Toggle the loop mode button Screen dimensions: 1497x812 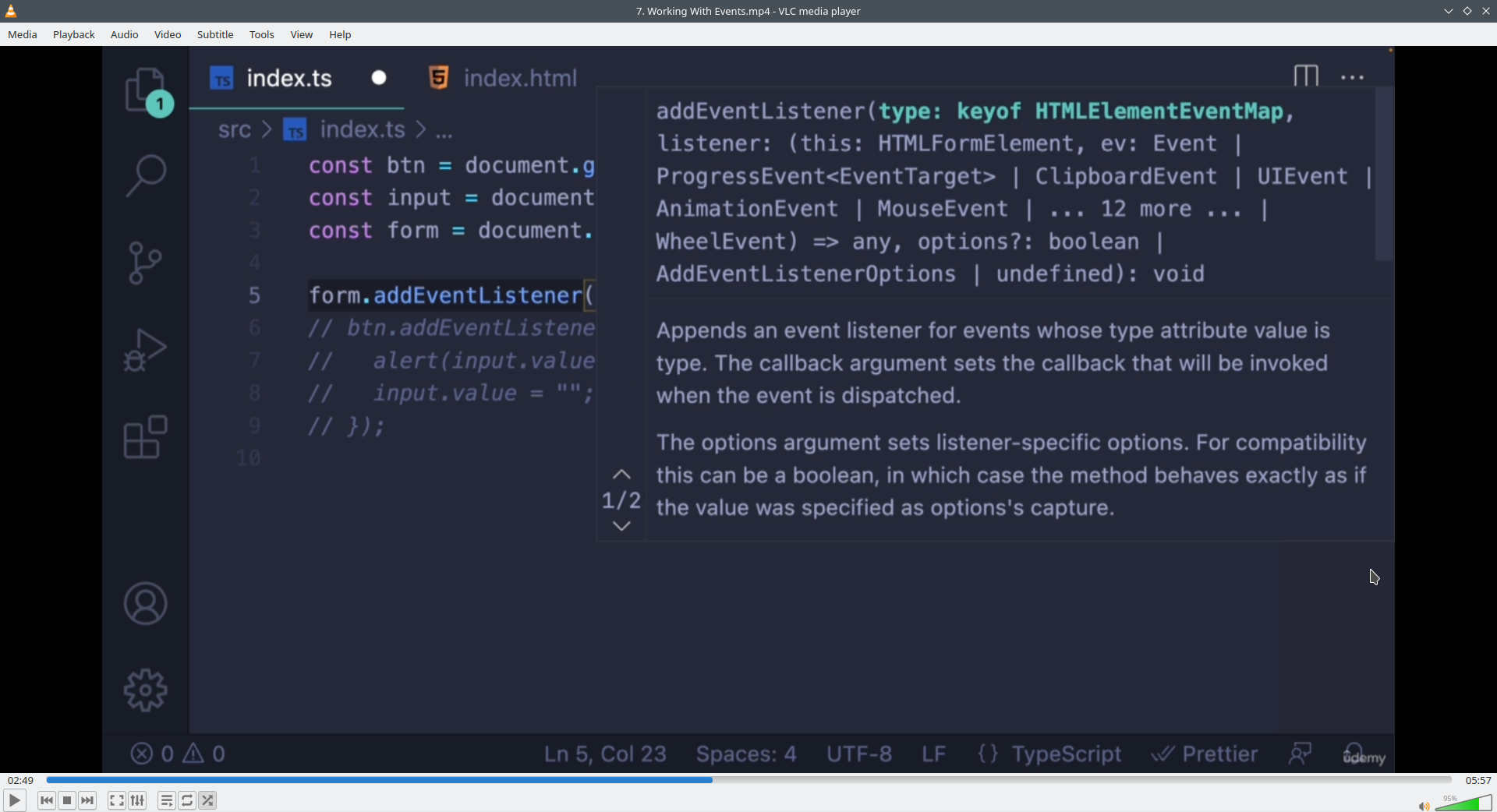[x=187, y=800]
